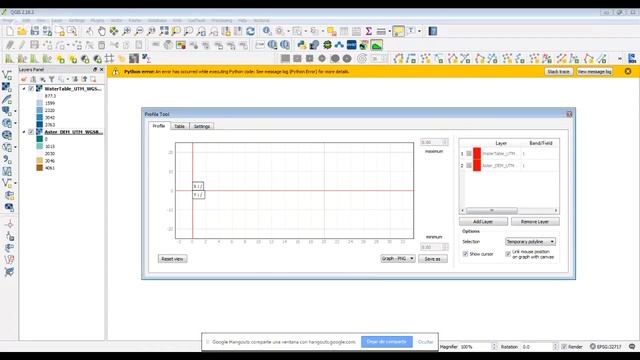
Task: Click the Help contents book icon
Action: 433,31
